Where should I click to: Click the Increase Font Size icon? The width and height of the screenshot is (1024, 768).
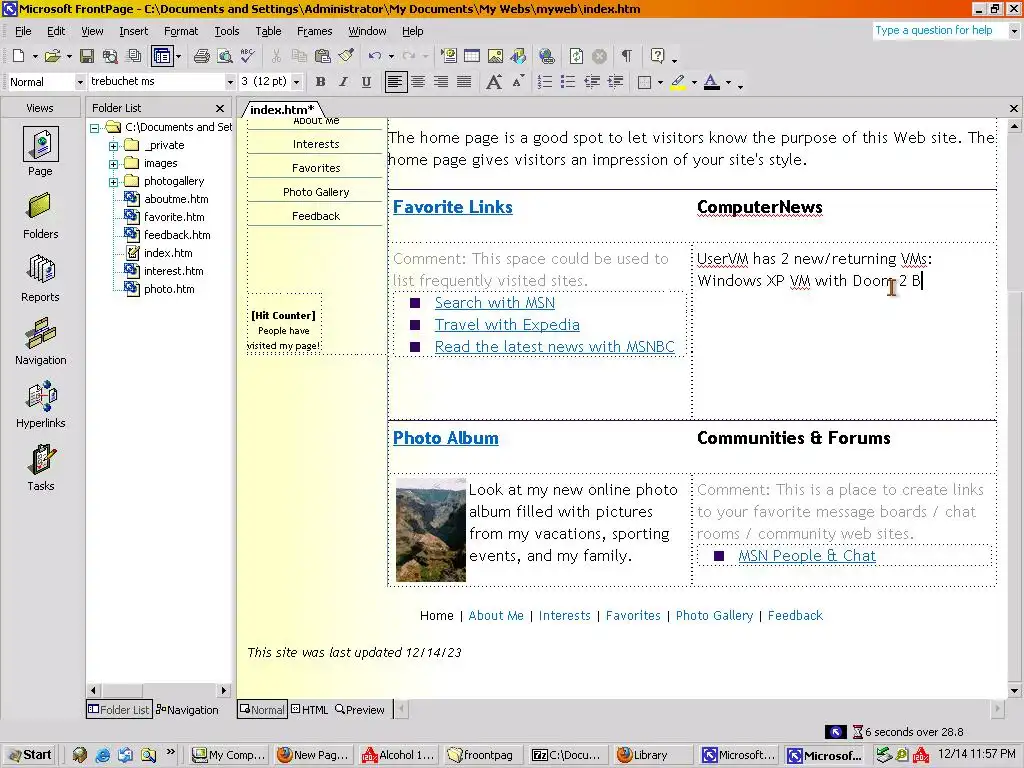[x=494, y=82]
